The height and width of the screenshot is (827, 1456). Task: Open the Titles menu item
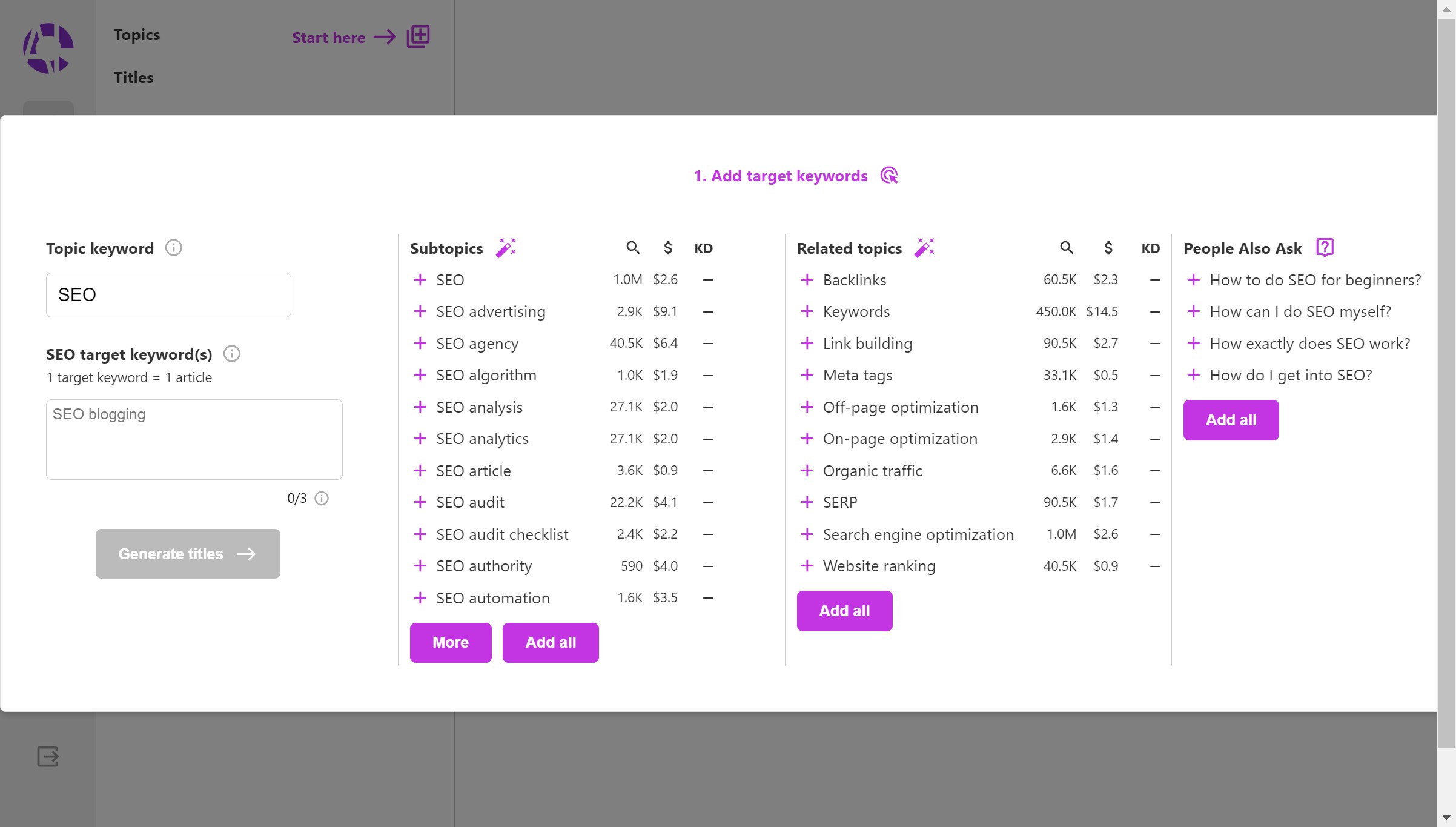point(133,78)
